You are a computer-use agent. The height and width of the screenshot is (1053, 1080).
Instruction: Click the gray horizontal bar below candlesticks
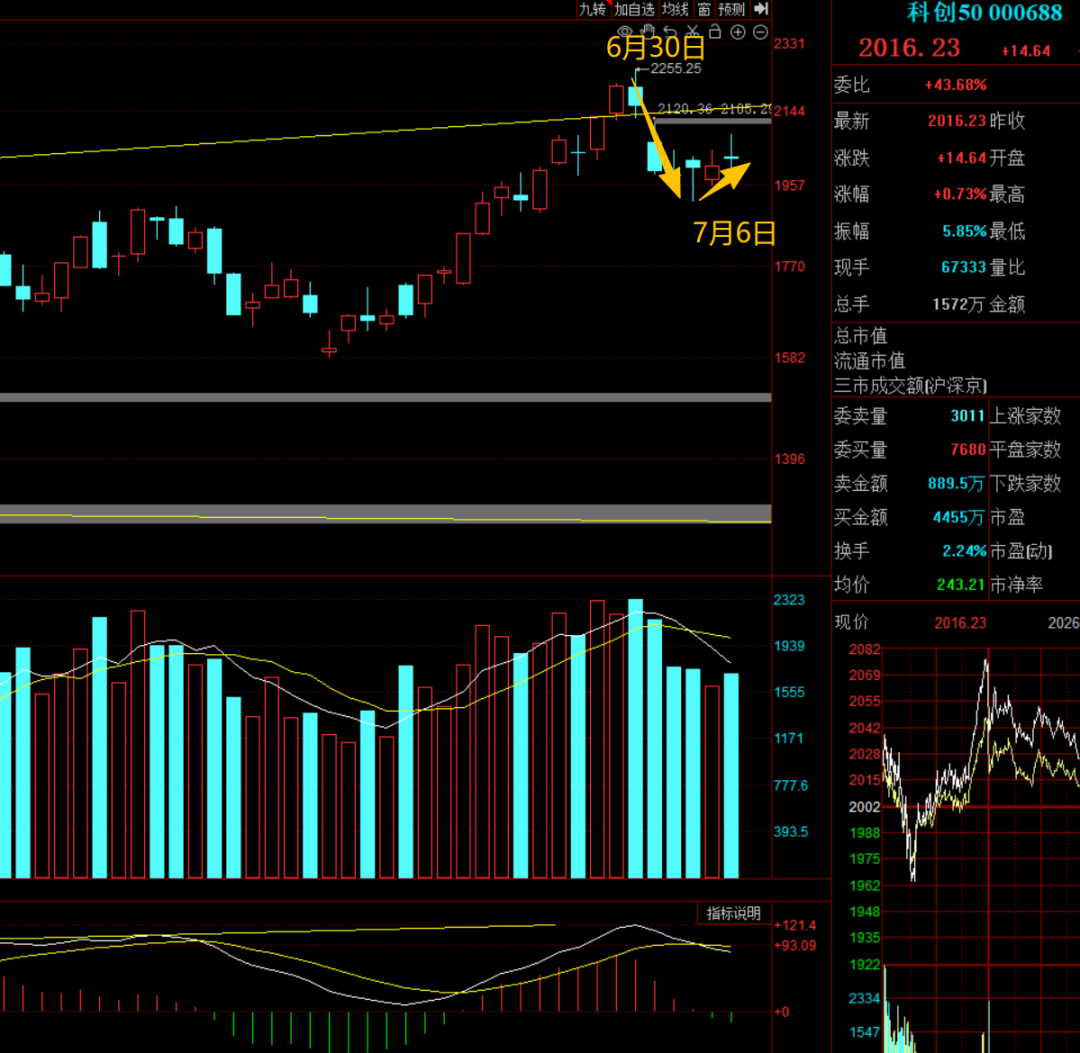[385, 397]
